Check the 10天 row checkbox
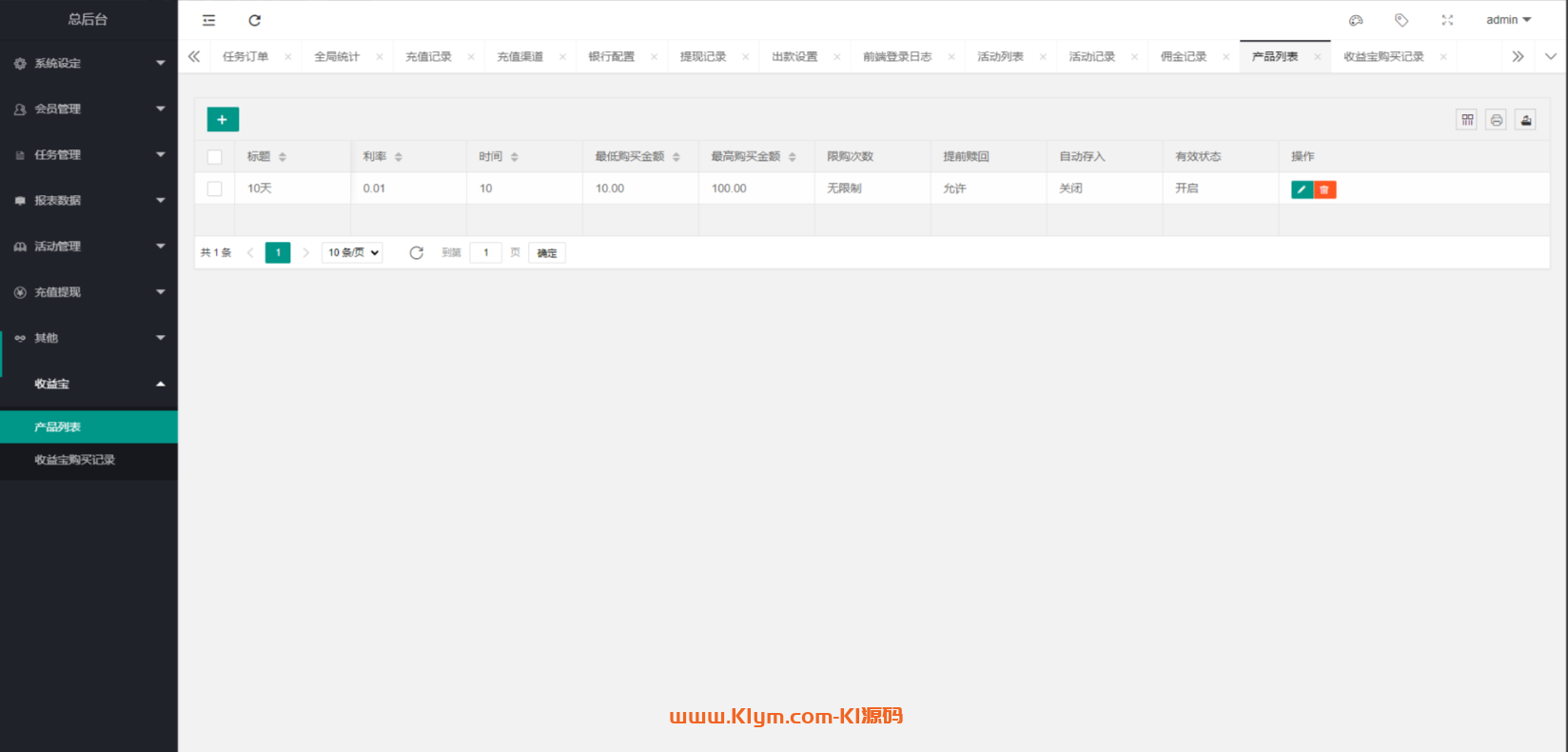Image resolution: width=1568 pixels, height=752 pixels. (x=215, y=188)
